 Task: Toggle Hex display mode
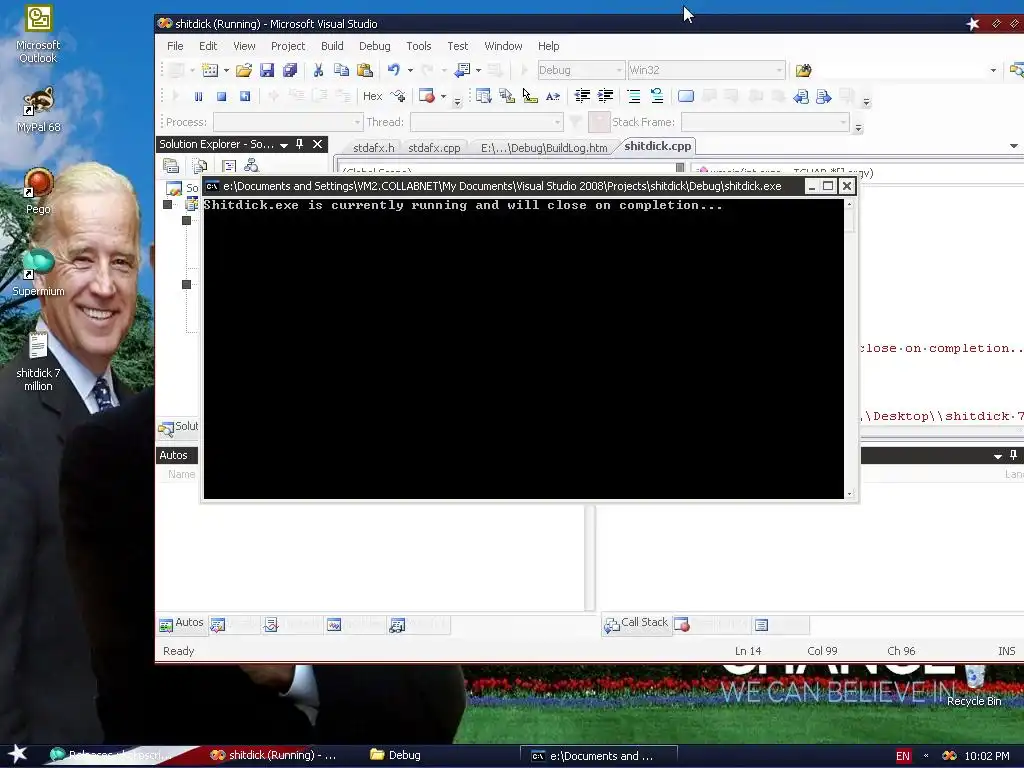click(372, 97)
